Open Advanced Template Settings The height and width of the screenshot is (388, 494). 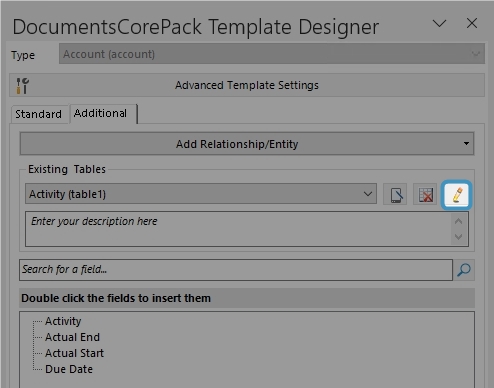247,85
